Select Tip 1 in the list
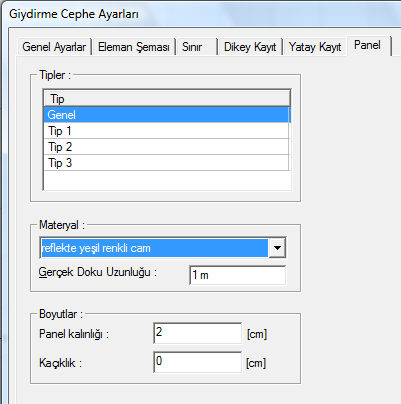This screenshot has height=404, width=401. (166, 131)
